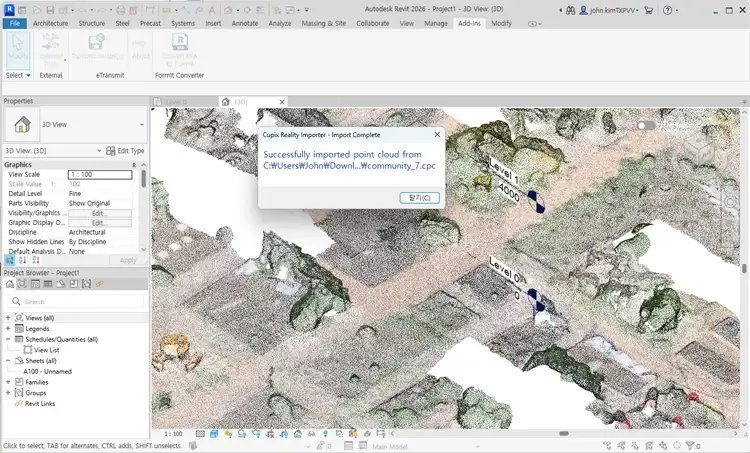Open the Select panel dropdown
Viewport: 750px width, 453px height.
click(18, 75)
